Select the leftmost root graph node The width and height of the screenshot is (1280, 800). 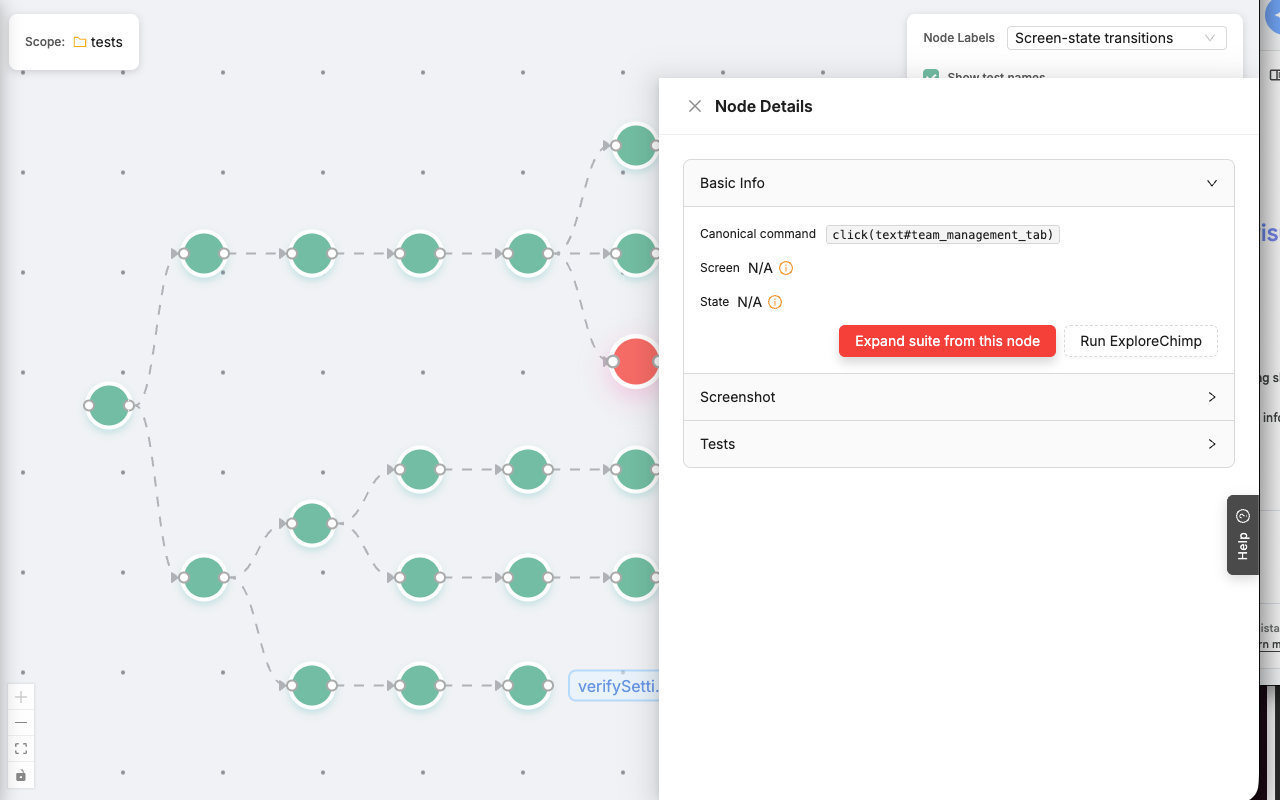coord(109,405)
